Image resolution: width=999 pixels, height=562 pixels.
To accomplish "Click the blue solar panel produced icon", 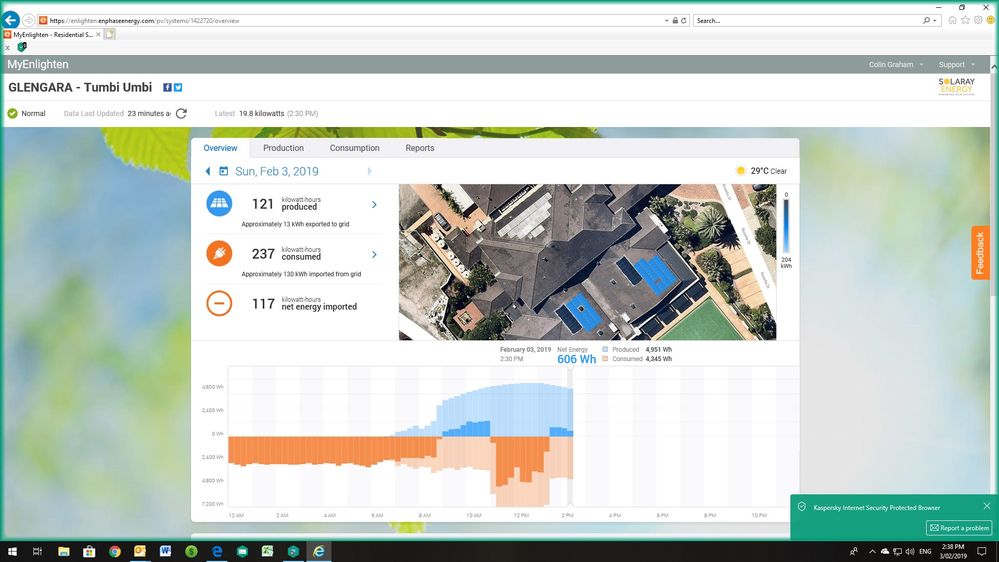I will coord(219,203).
